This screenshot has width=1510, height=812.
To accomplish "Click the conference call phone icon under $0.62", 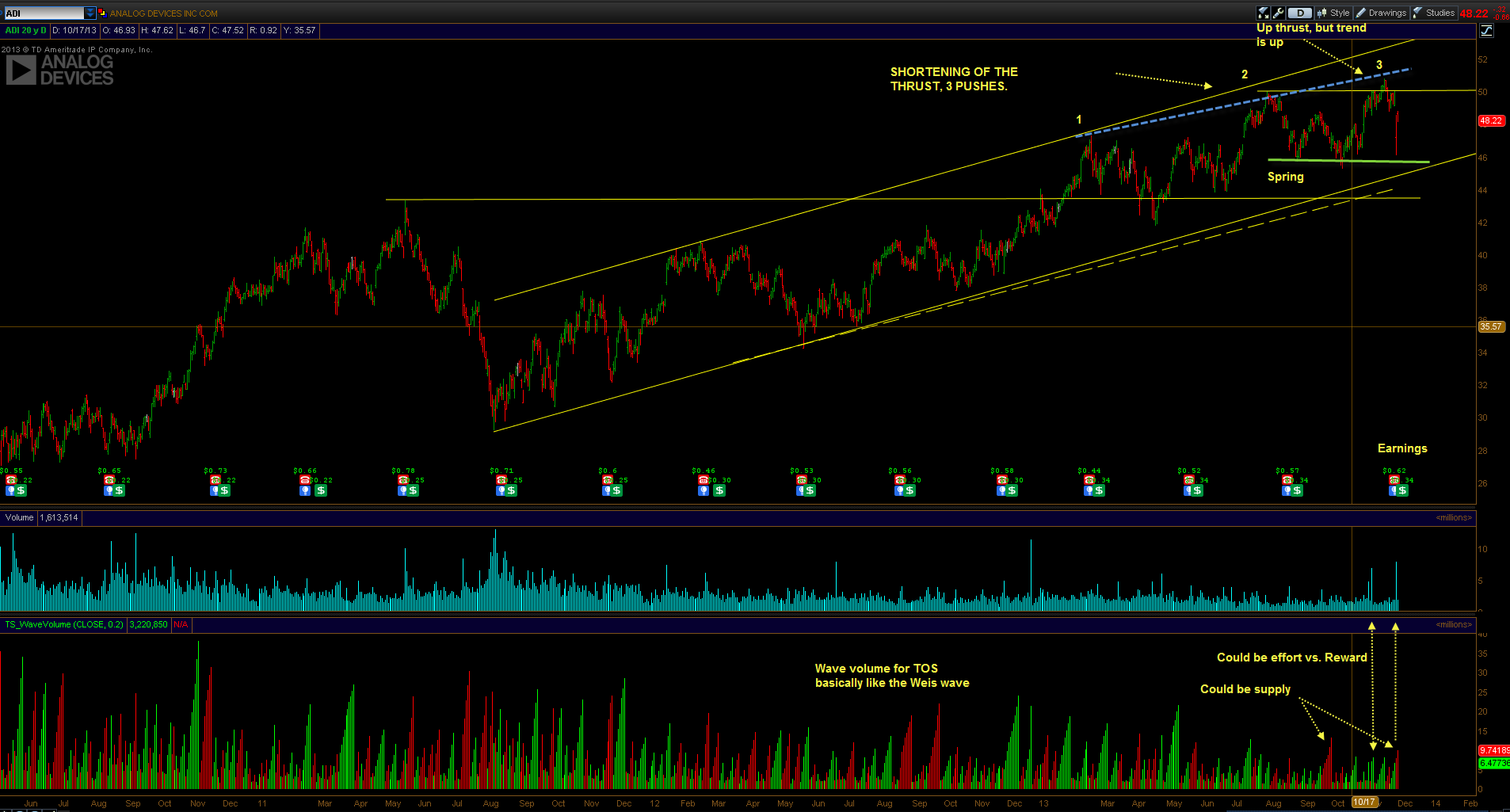I will point(1394,480).
